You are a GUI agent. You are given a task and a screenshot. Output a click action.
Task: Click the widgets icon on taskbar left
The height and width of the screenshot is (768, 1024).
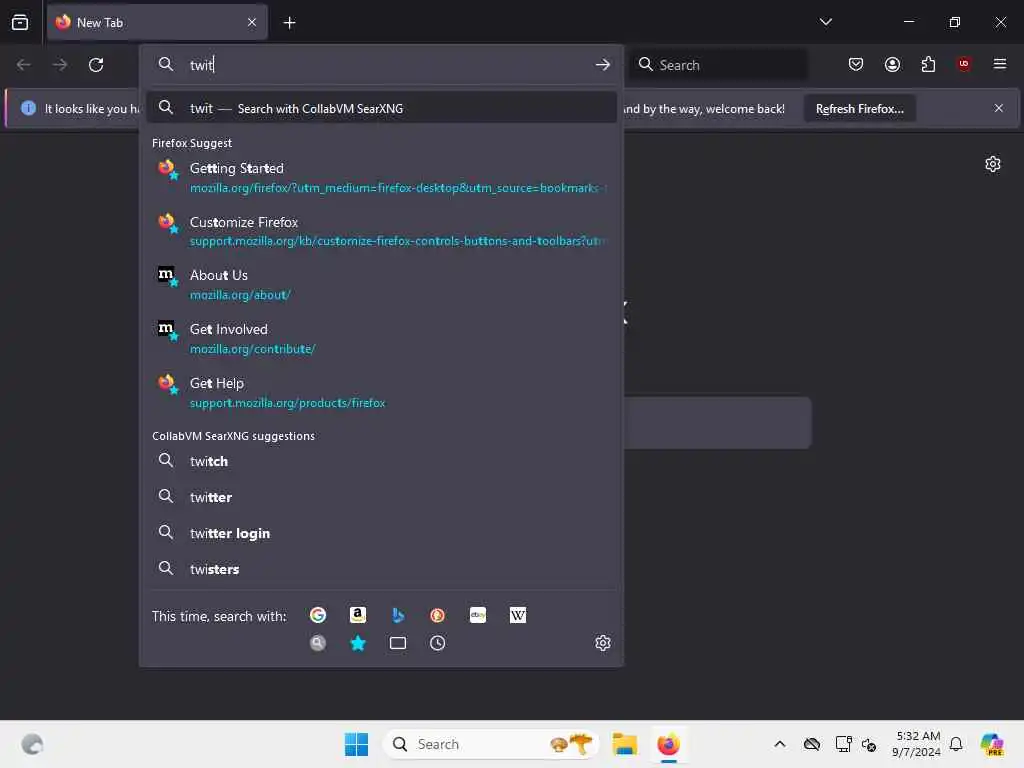32,744
